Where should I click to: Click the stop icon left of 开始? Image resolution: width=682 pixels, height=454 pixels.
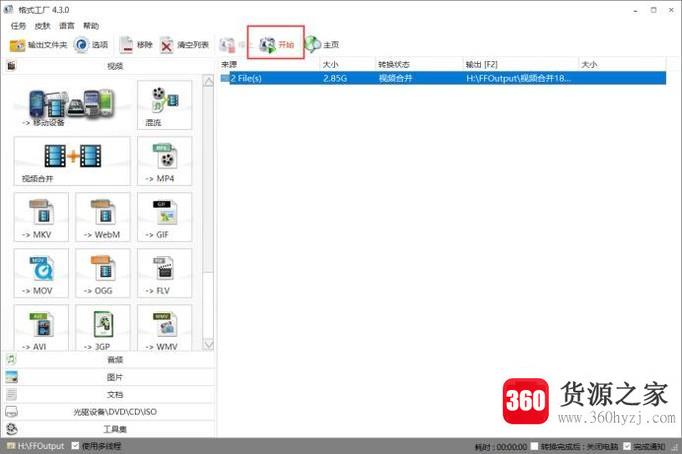tap(227, 45)
